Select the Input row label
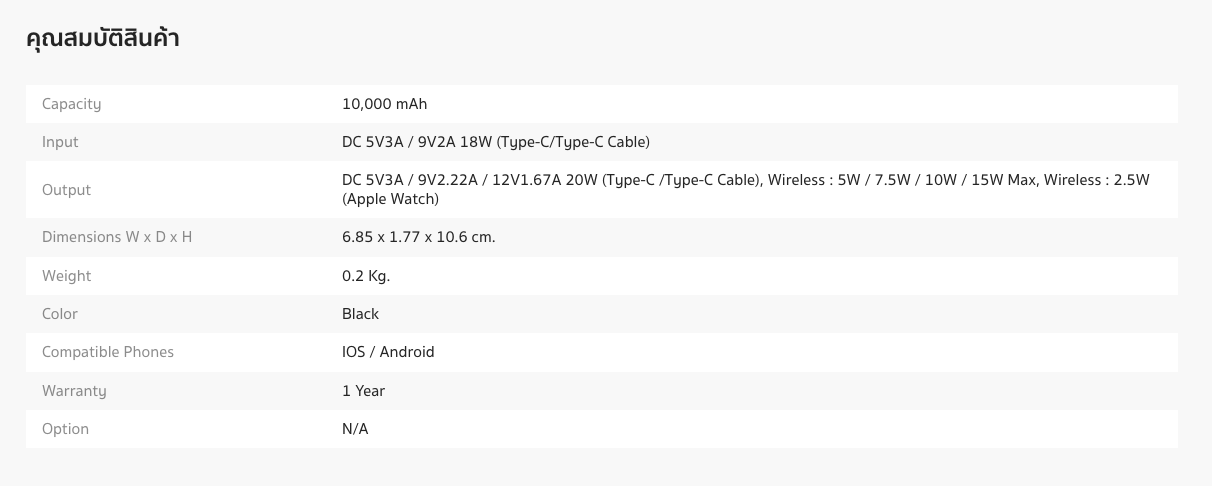Image resolution: width=1212 pixels, height=486 pixels. click(x=60, y=142)
